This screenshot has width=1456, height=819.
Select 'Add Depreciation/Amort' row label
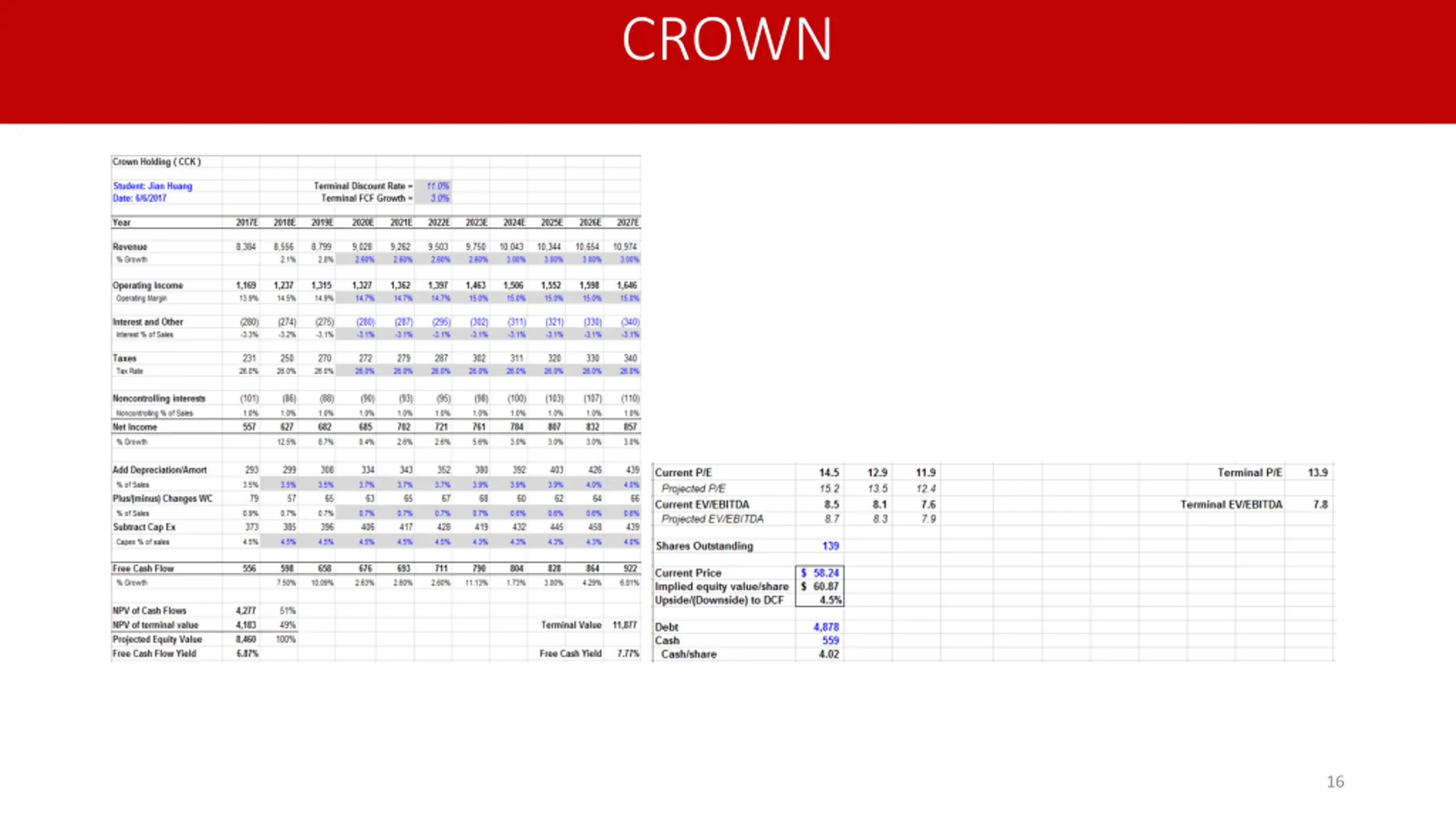pos(160,470)
